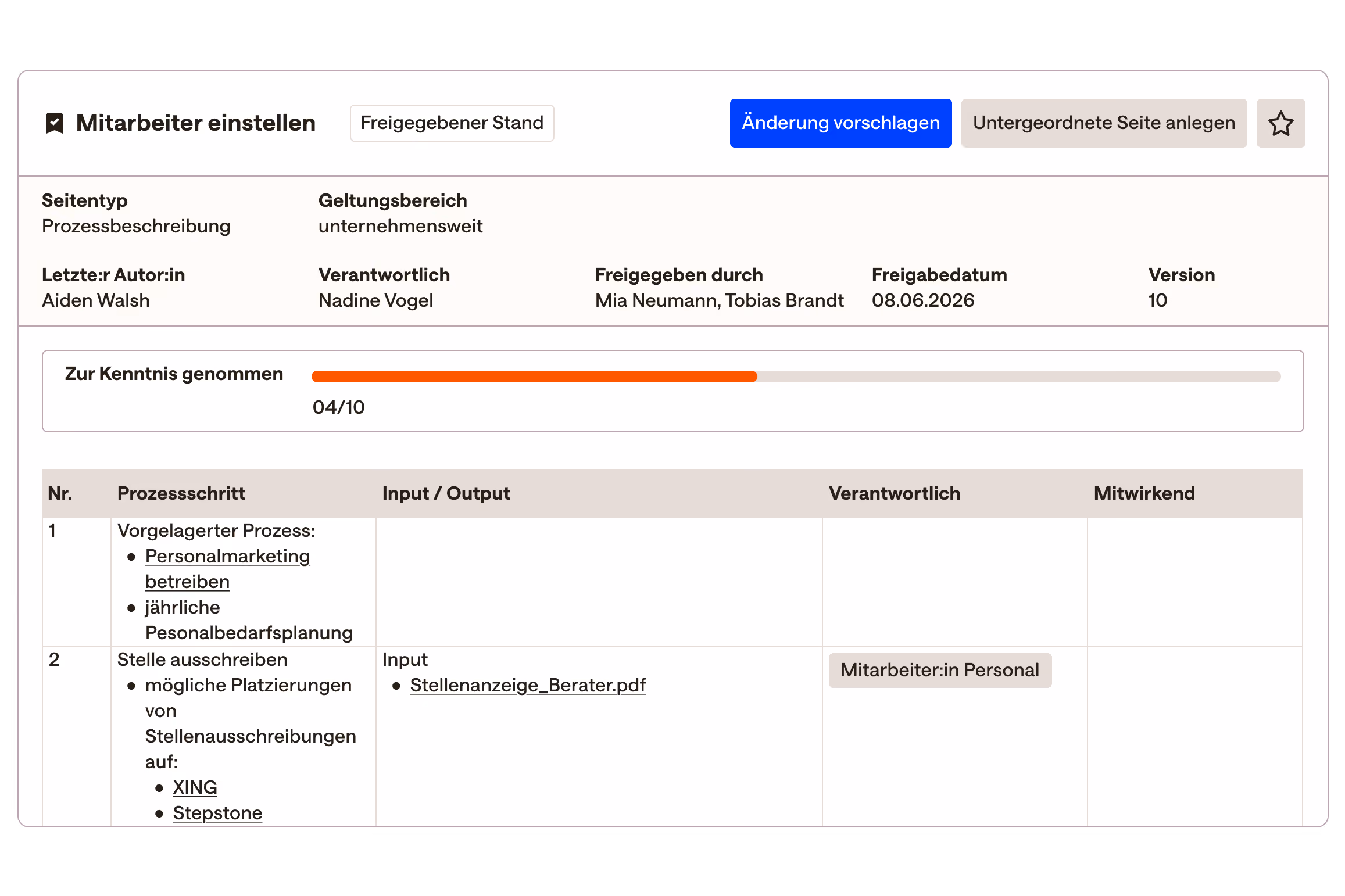Click version value 10
Image resolution: width=1345 pixels, height=896 pixels.
(x=1157, y=300)
